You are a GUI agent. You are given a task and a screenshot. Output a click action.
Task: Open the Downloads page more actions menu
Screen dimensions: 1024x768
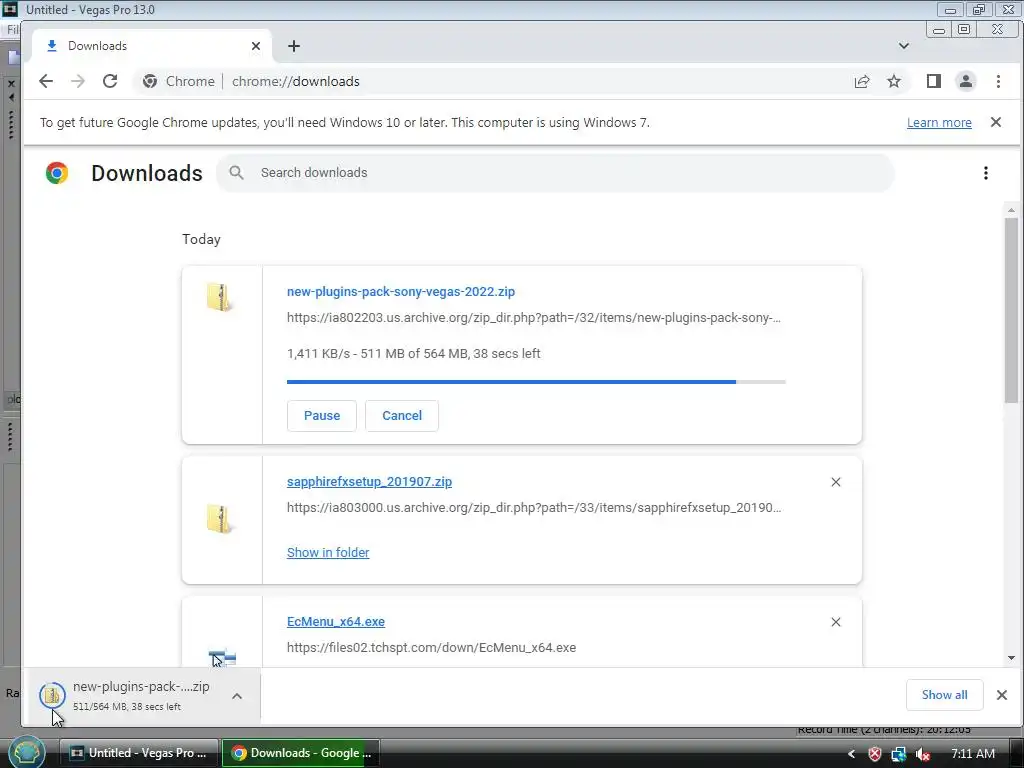(985, 173)
